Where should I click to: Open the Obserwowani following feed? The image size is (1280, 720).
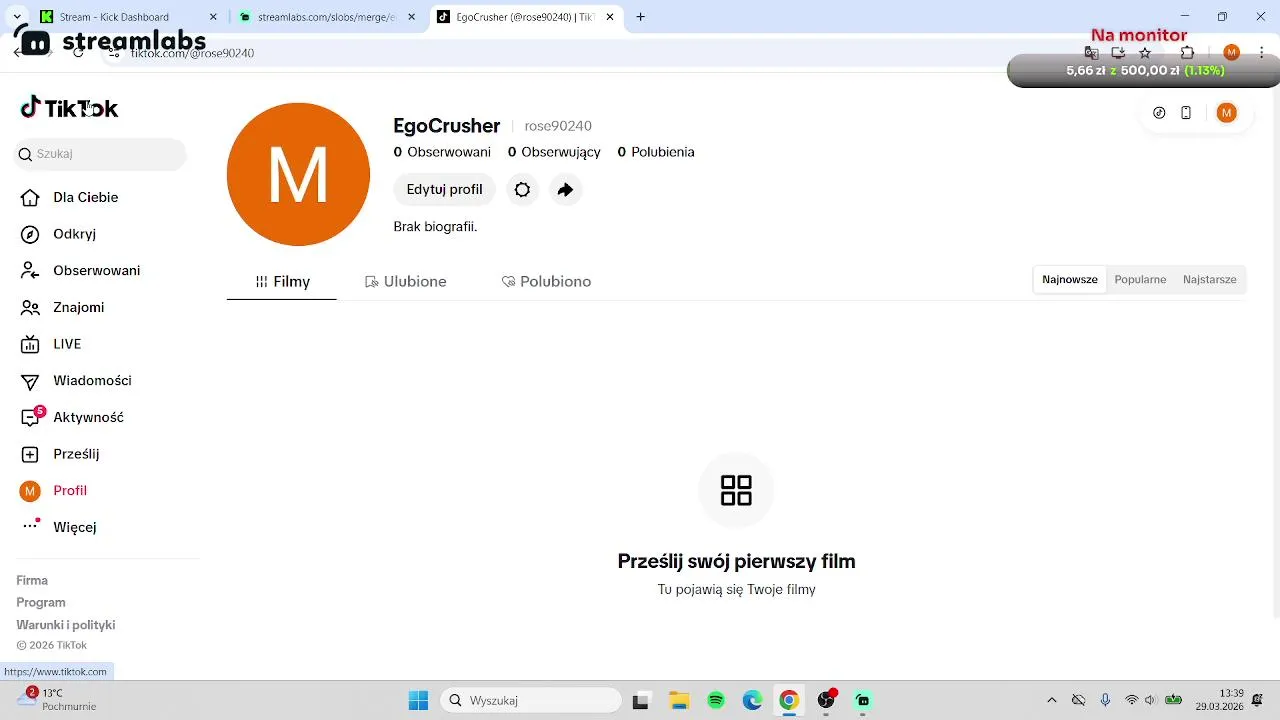(x=81, y=271)
